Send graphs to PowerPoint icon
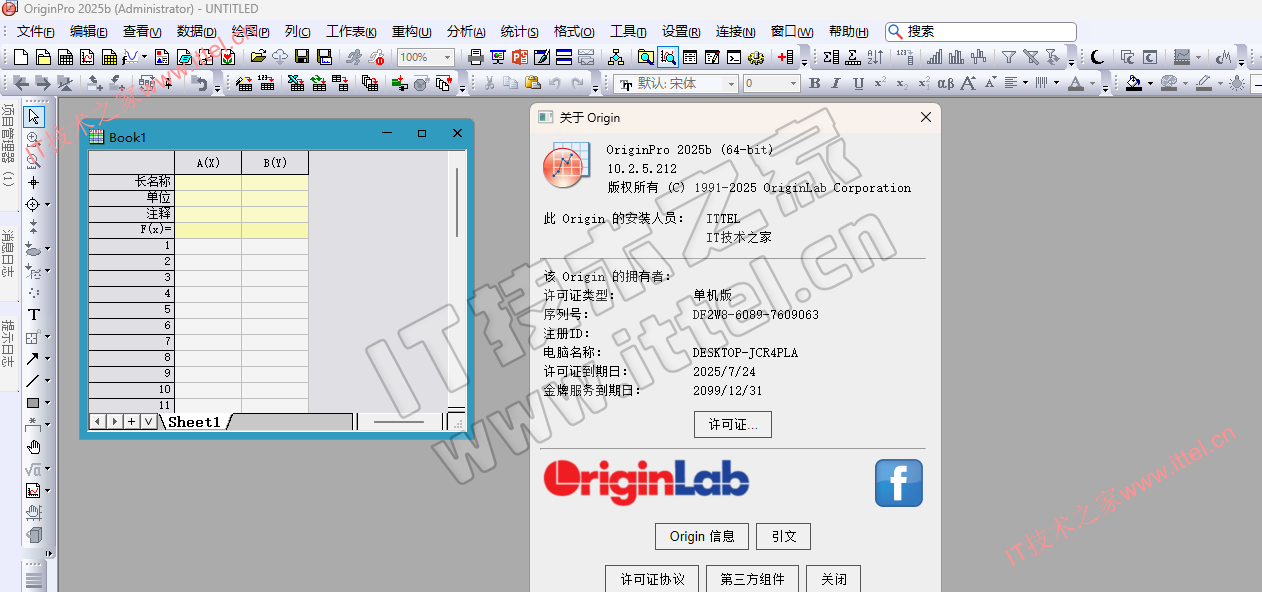Image resolution: width=1262 pixels, height=592 pixels. coord(520,57)
